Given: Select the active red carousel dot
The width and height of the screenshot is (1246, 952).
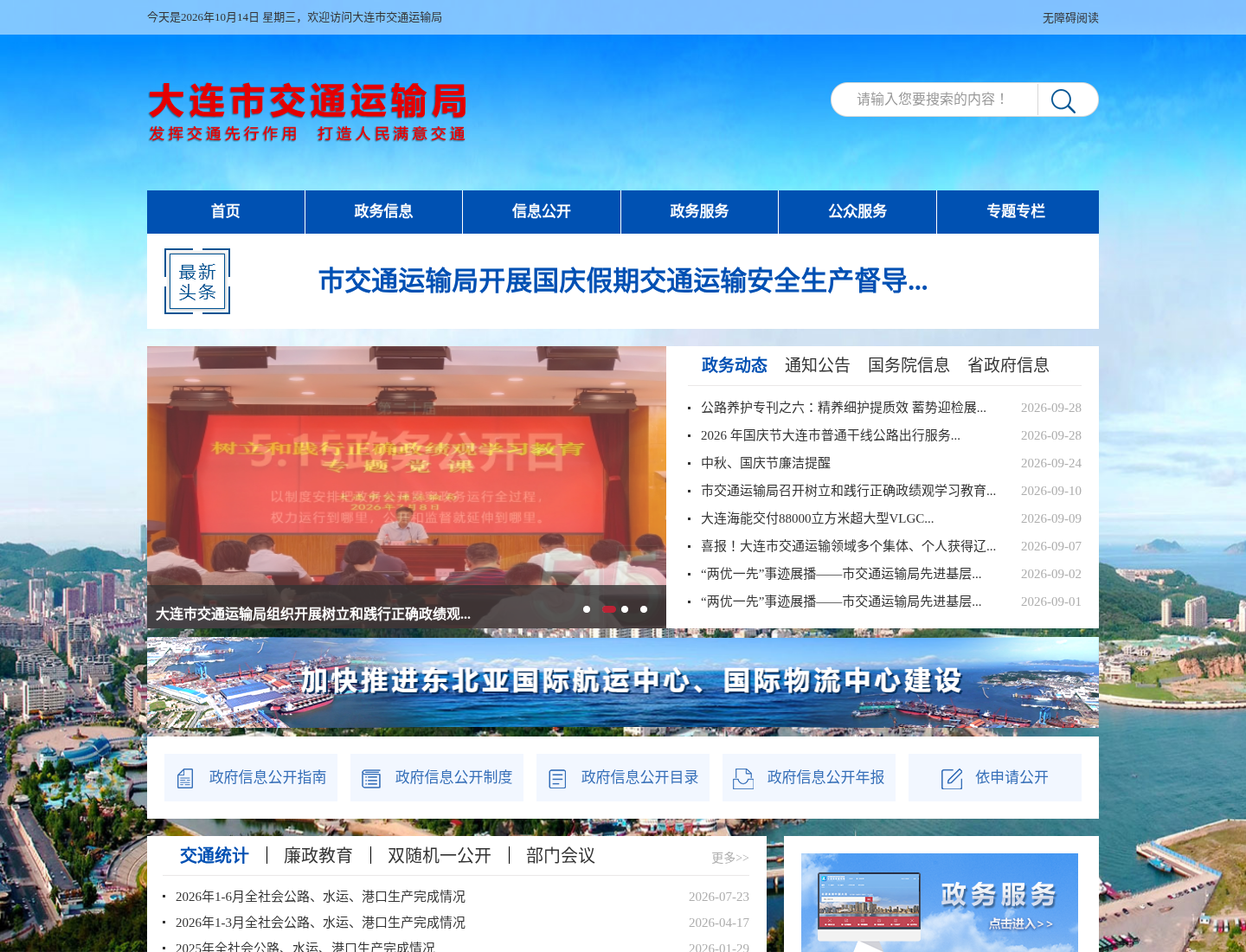Looking at the screenshot, I should [x=609, y=609].
